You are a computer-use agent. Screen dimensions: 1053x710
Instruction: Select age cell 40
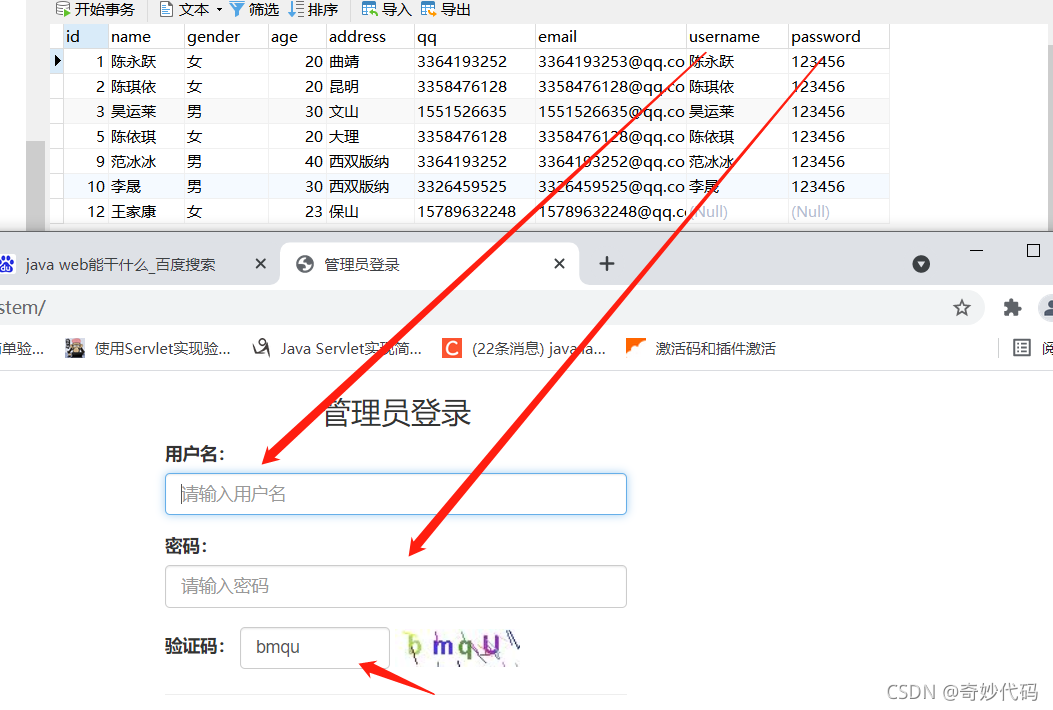[x=297, y=161]
